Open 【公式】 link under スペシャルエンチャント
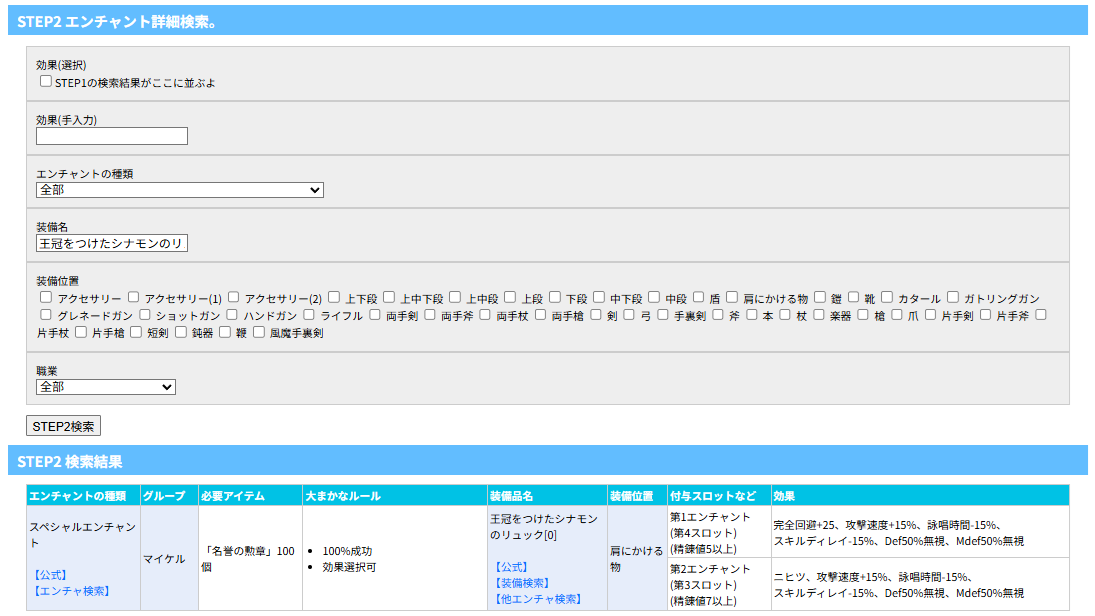Screen dimensions: 1095x616 (x=49, y=575)
